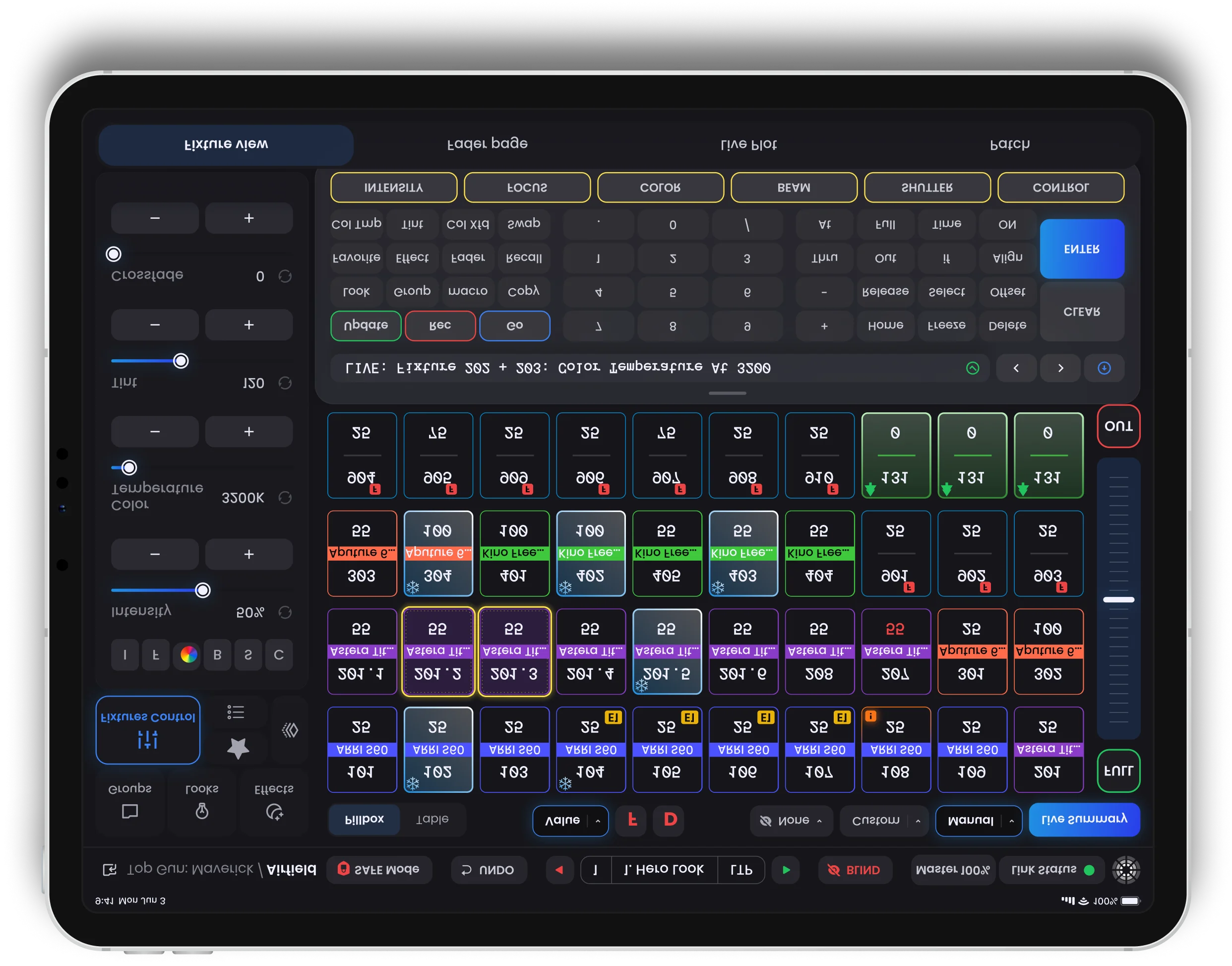Open the stacked layers icon

290,730
